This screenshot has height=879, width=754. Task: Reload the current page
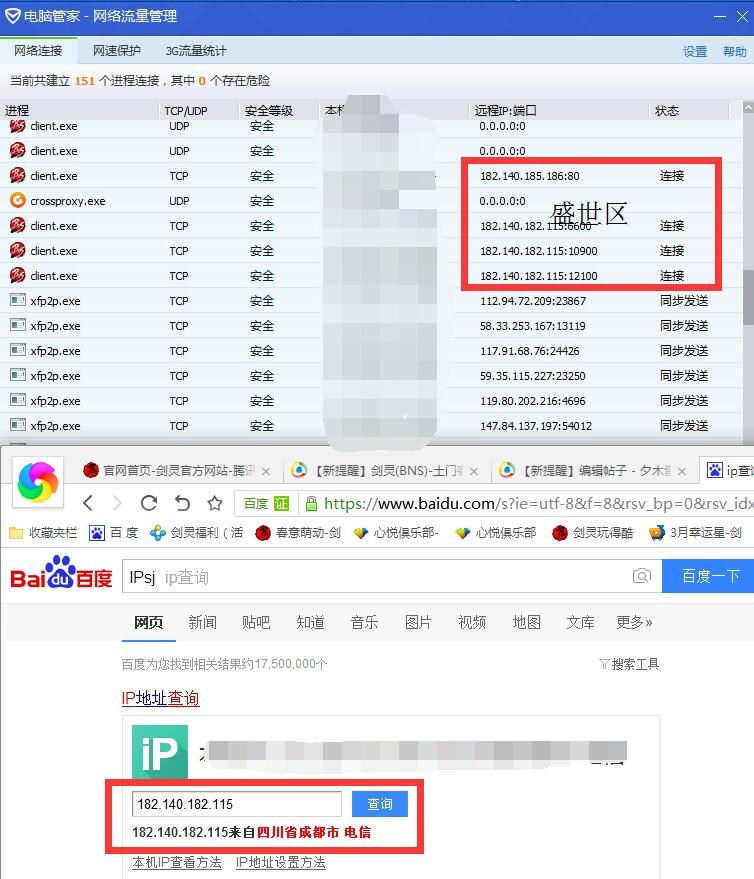pos(149,503)
